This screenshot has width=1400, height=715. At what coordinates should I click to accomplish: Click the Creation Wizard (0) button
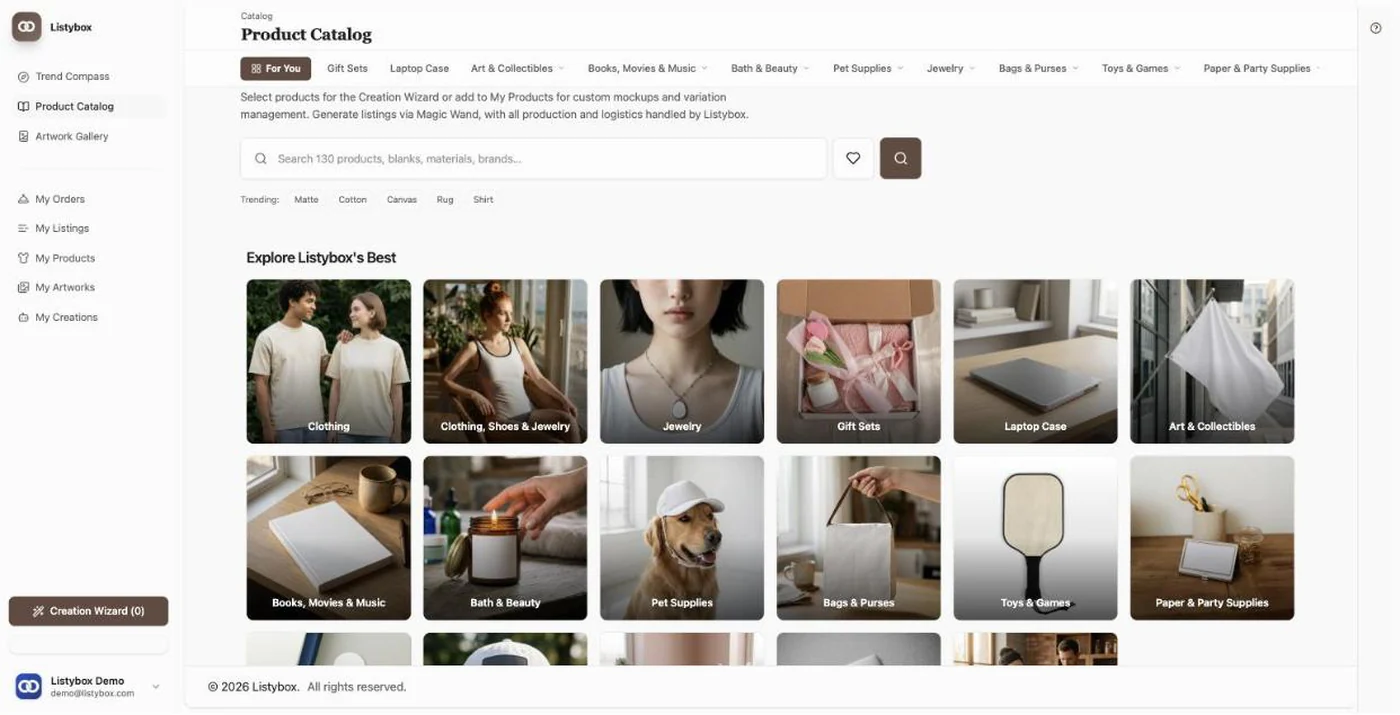click(88, 611)
